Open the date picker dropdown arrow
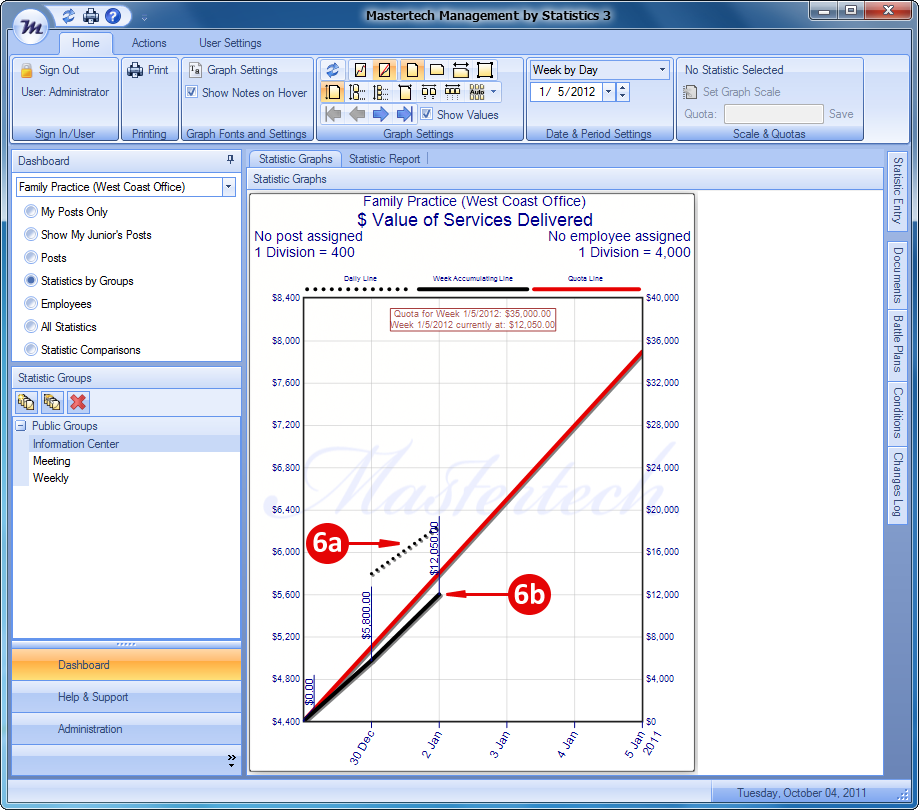This screenshot has width=919, height=810. tap(608, 92)
